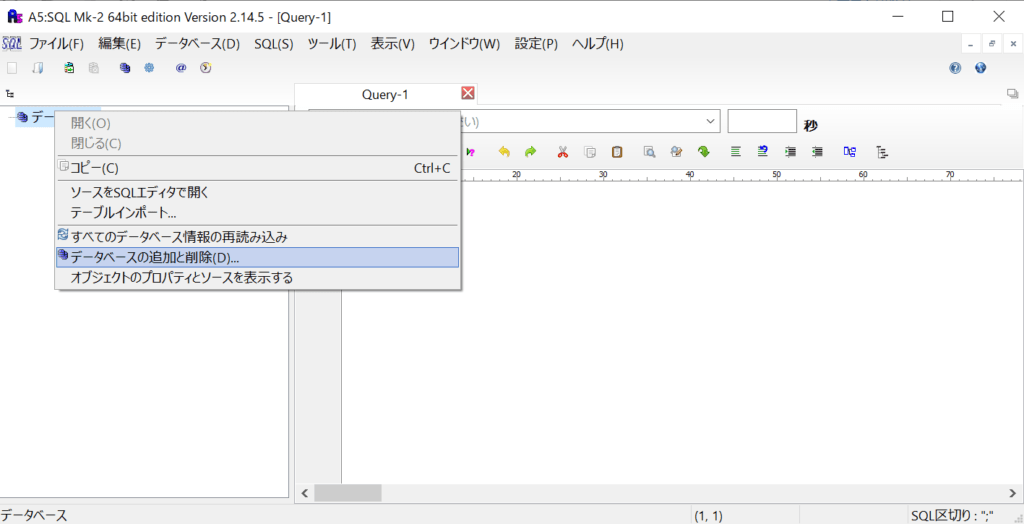Click the horizontal scrollbar left arrow
The width and height of the screenshot is (1024, 524).
pos(304,493)
